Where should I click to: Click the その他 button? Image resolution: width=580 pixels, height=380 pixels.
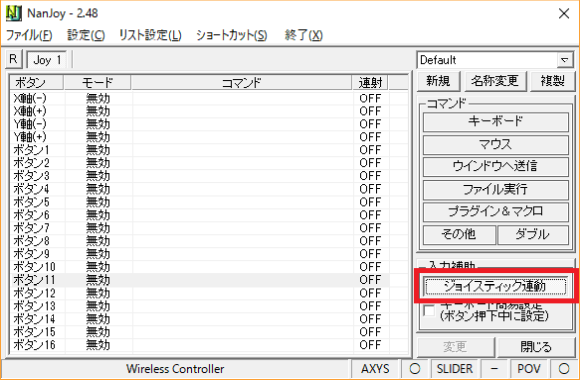click(x=459, y=235)
